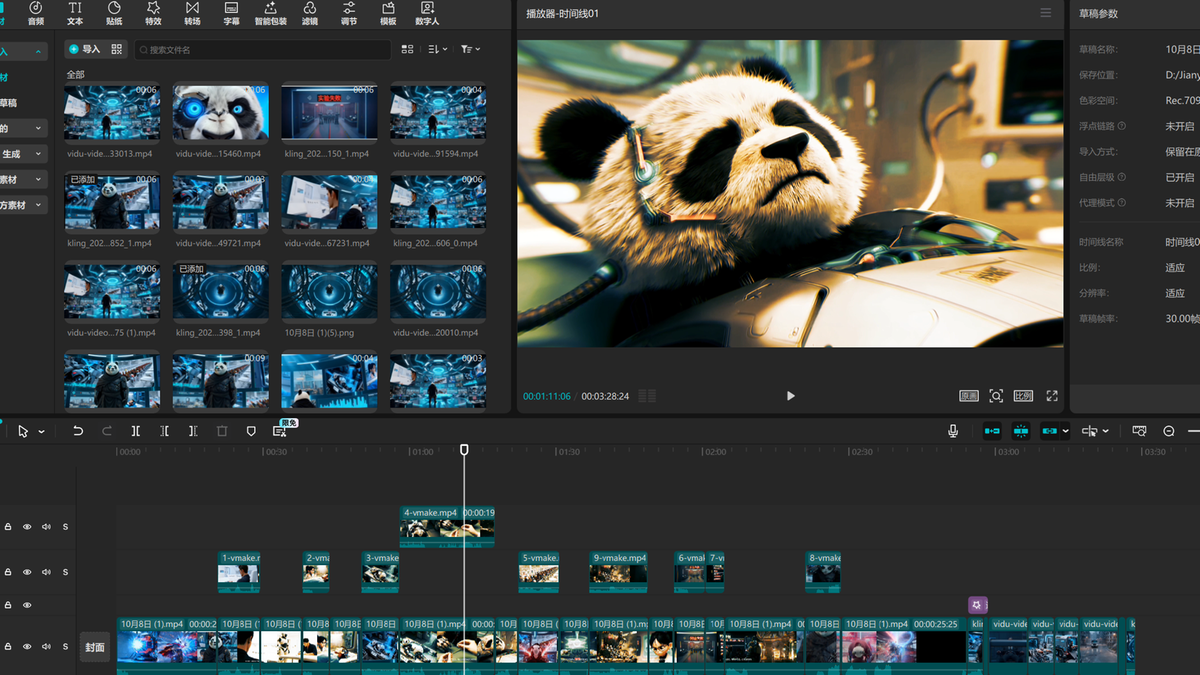Enter fullscreen preview in the player
Image resolution: width=1200 pixels, height=675 pixels.
(1052, 396)
